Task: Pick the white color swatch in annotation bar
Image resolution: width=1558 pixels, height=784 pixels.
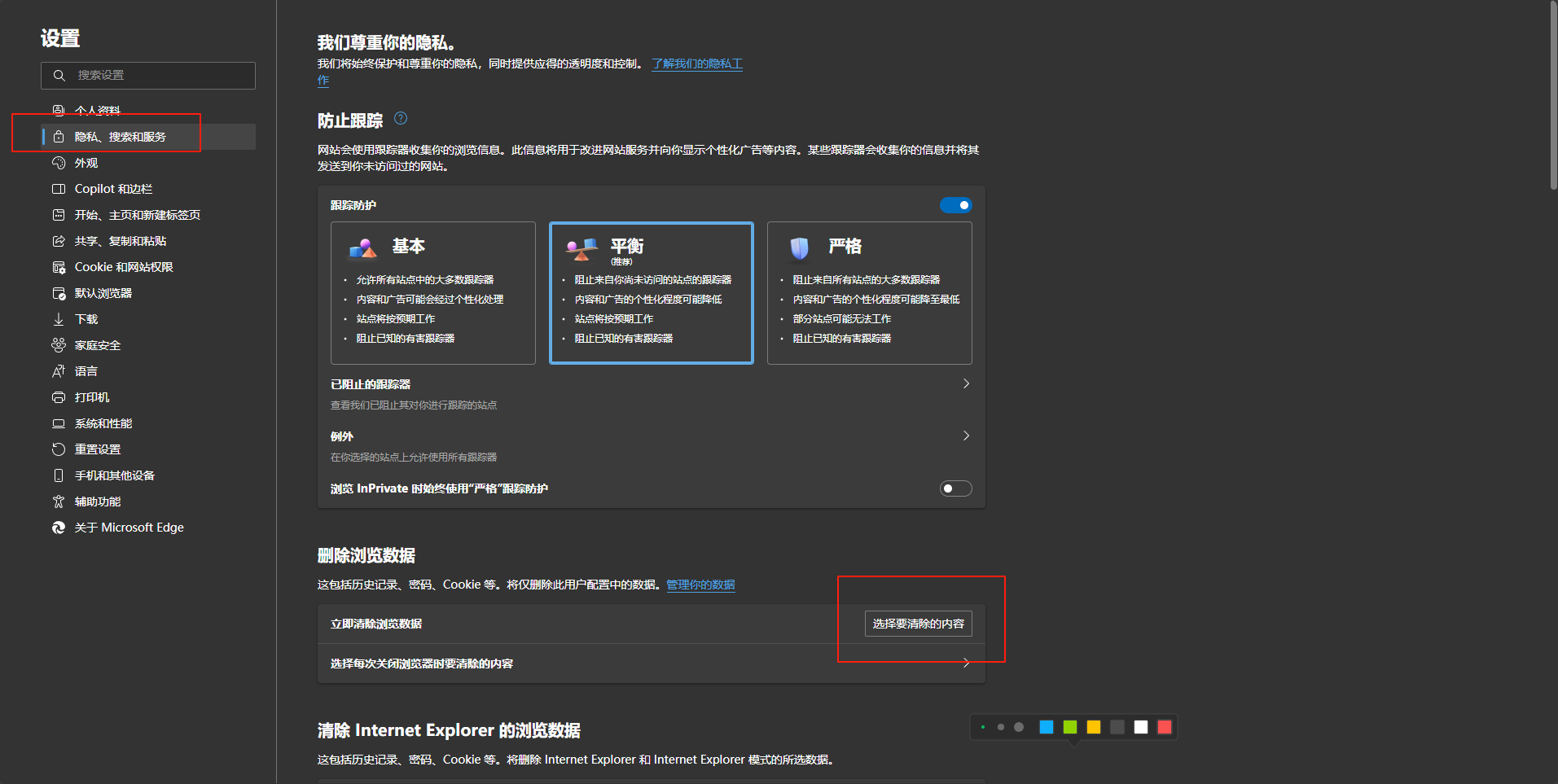Action: 1141,727
